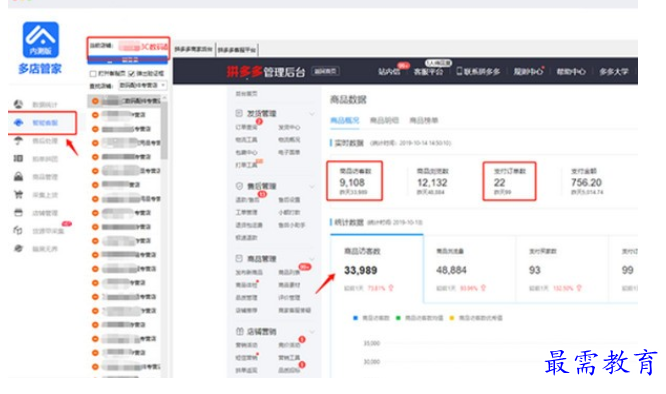Viewport: 666px width, 394px height.
Task: Open the 订单查询 link
Action: point(246,127)
